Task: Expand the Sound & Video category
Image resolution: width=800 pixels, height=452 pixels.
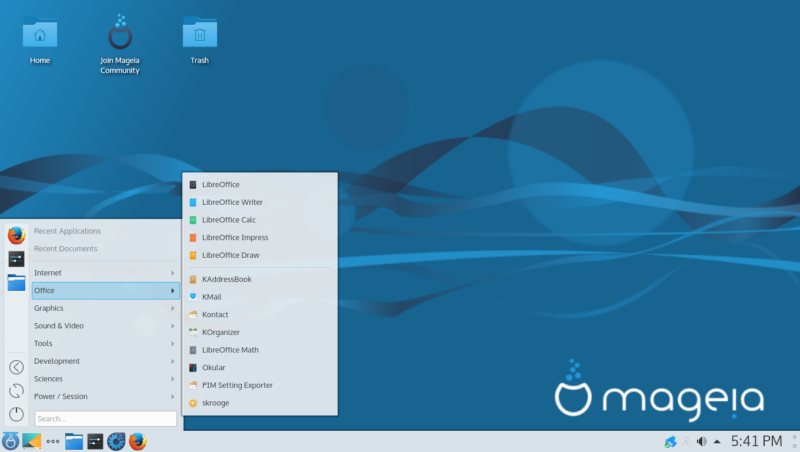Action: pyautogui.click(x=105, y=325)
